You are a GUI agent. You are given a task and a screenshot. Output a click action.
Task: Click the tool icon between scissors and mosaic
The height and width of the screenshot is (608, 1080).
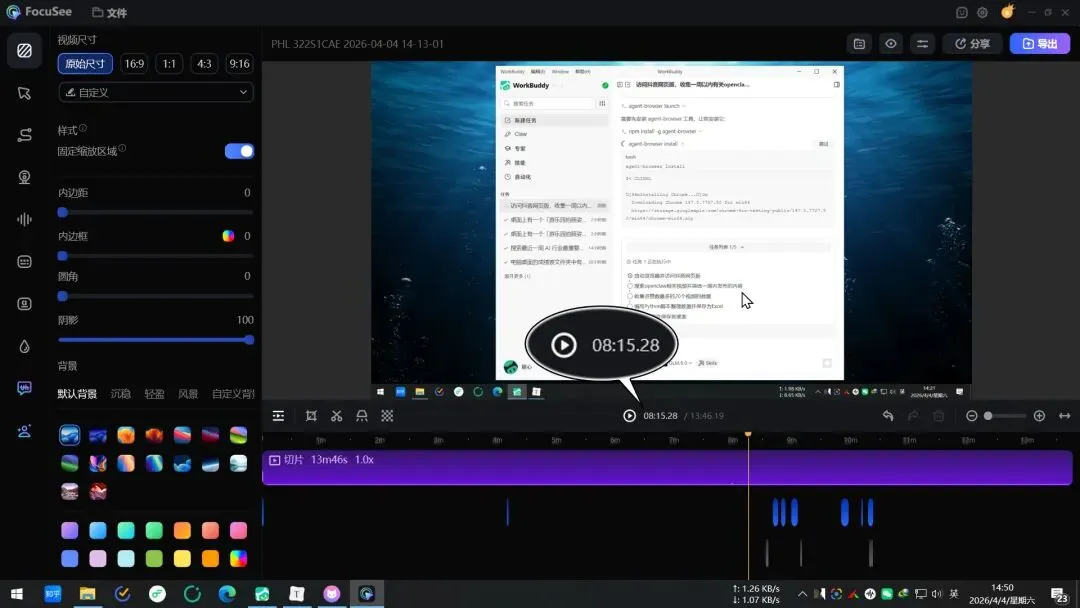362,416
